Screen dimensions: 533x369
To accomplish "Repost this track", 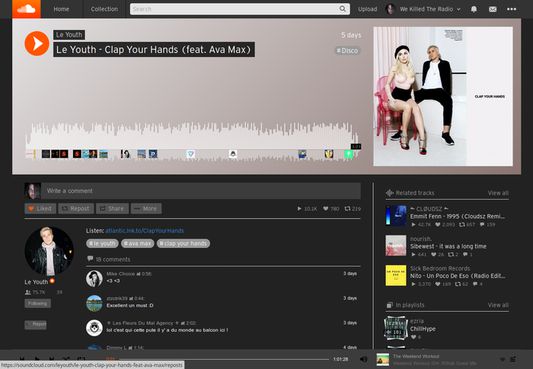I will click(x=76, y=209).
